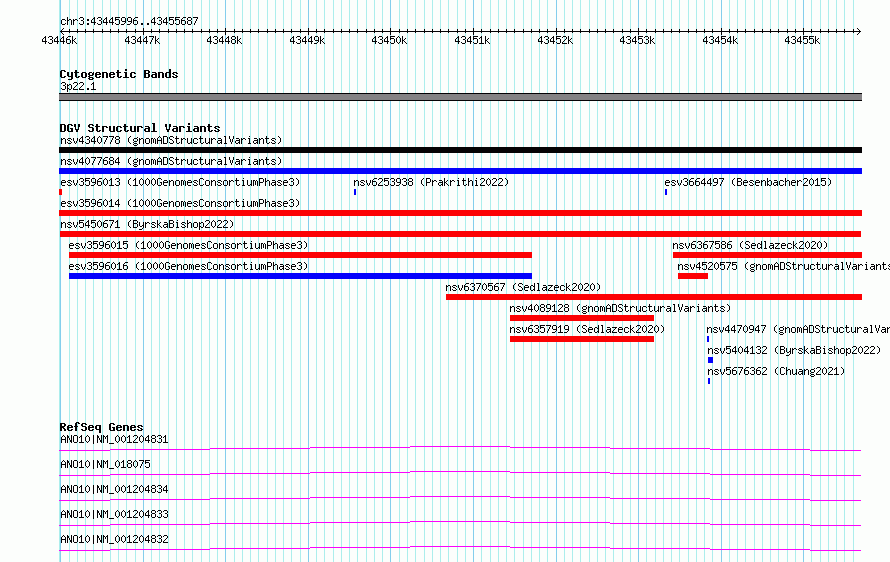Screen dimensions: 890x562
Task: Open the esv3596015 1000Genomes label
Action: (188, 245)
